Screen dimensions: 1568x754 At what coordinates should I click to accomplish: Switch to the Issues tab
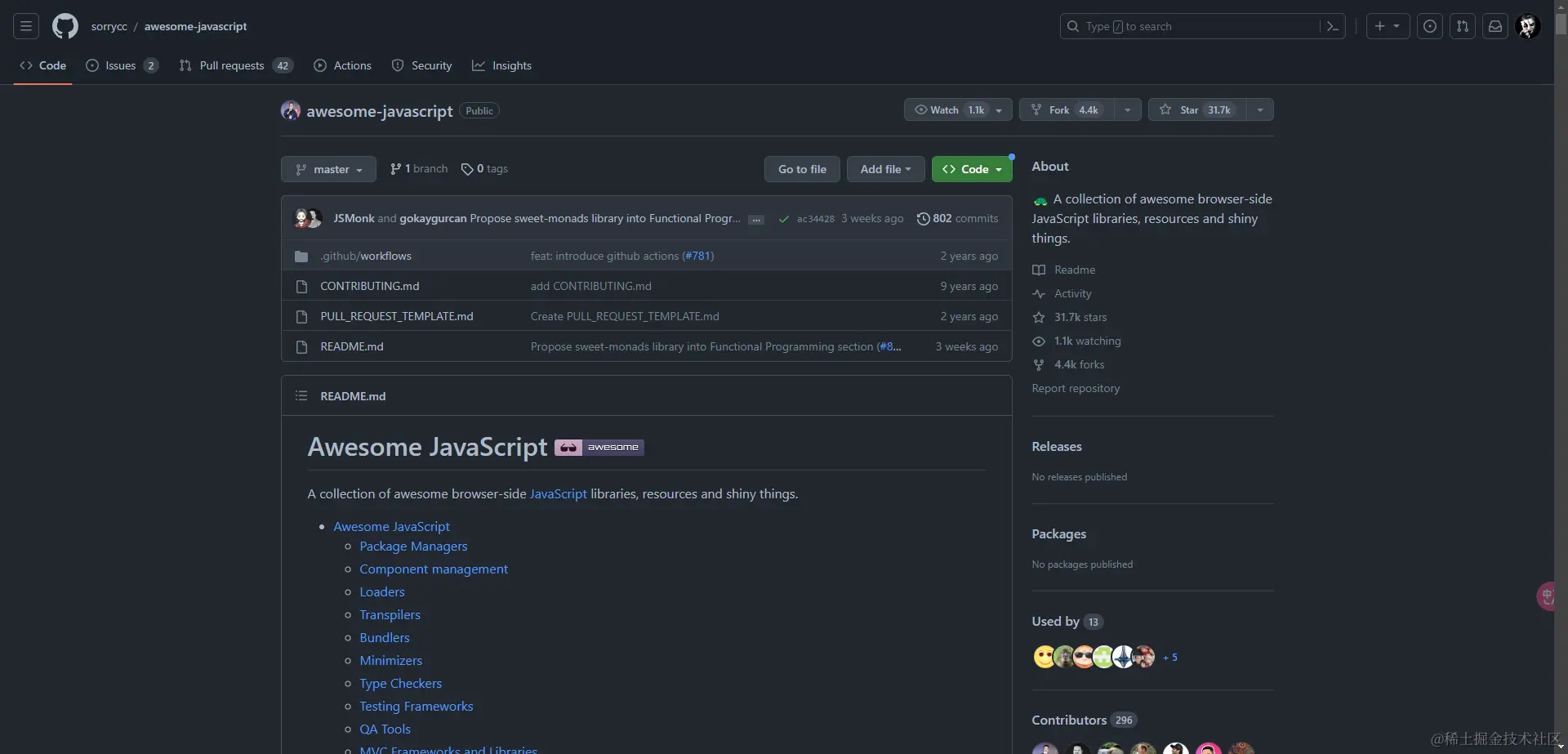pos(122,65)
